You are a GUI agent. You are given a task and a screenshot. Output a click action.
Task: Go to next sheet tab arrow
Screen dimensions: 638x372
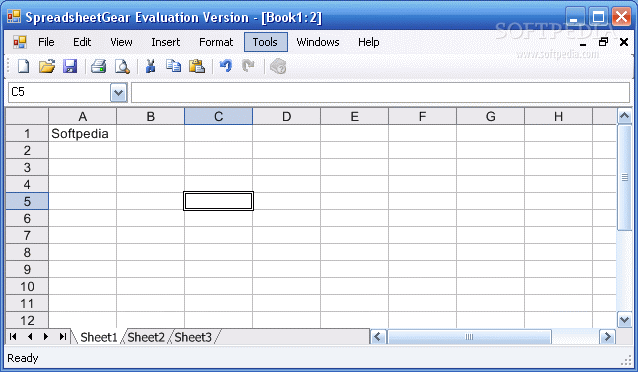46,337
